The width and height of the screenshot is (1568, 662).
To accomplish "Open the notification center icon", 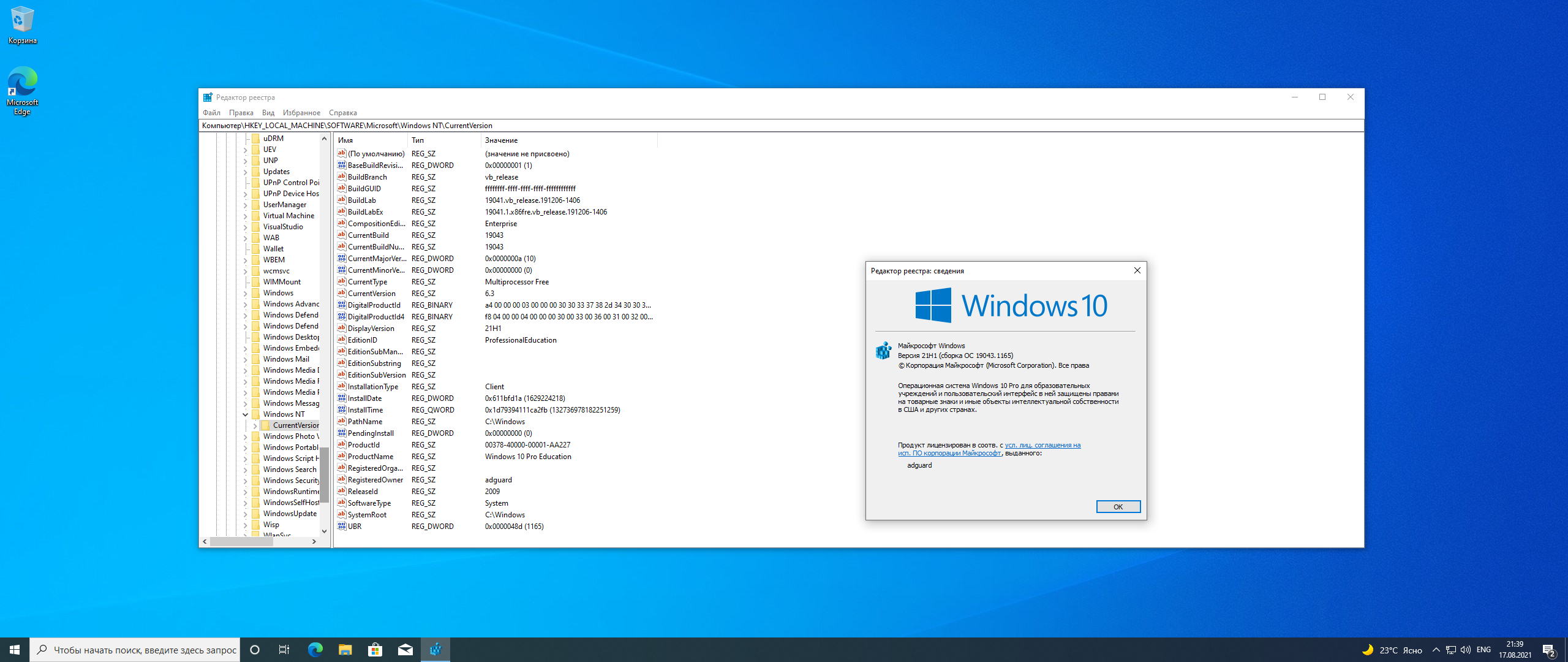I will coord(1548,650).
